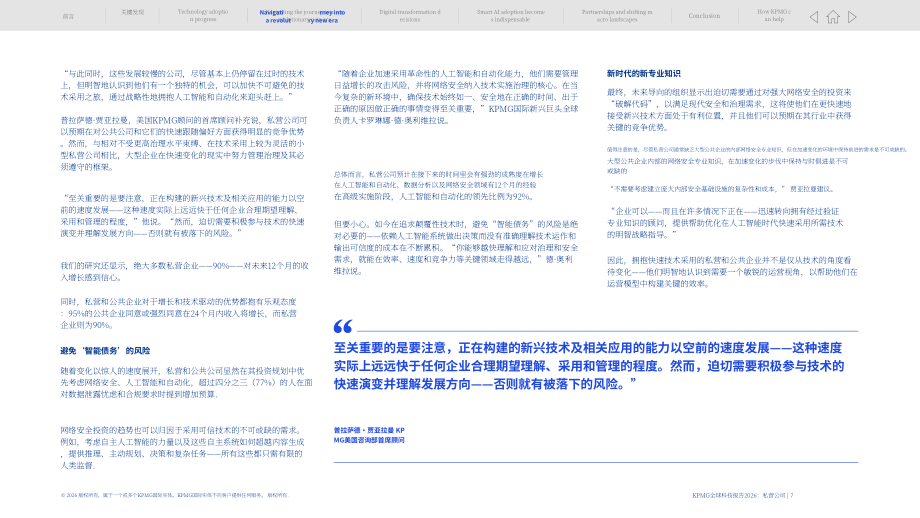Jump to the Conclusion tab

point(704,16)
